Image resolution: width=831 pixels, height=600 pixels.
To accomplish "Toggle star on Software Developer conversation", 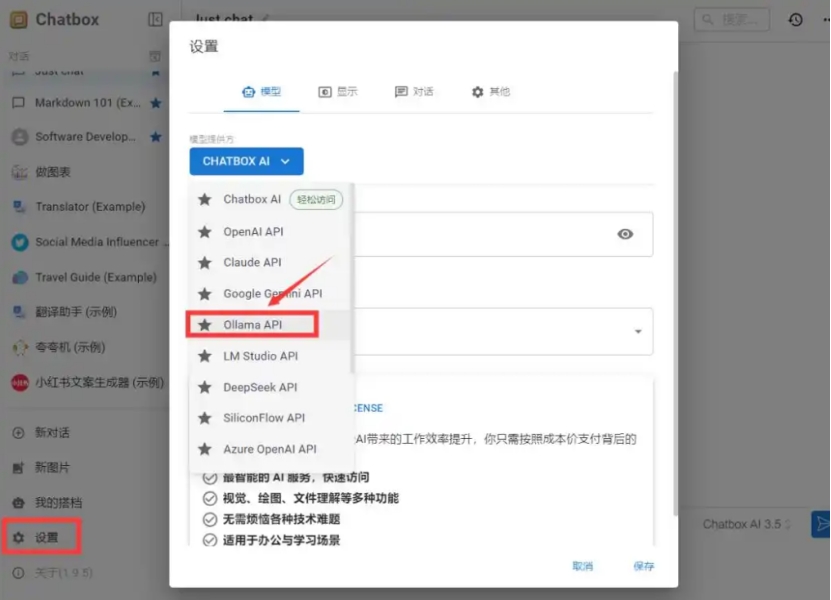I will click(x=156, y=137).
